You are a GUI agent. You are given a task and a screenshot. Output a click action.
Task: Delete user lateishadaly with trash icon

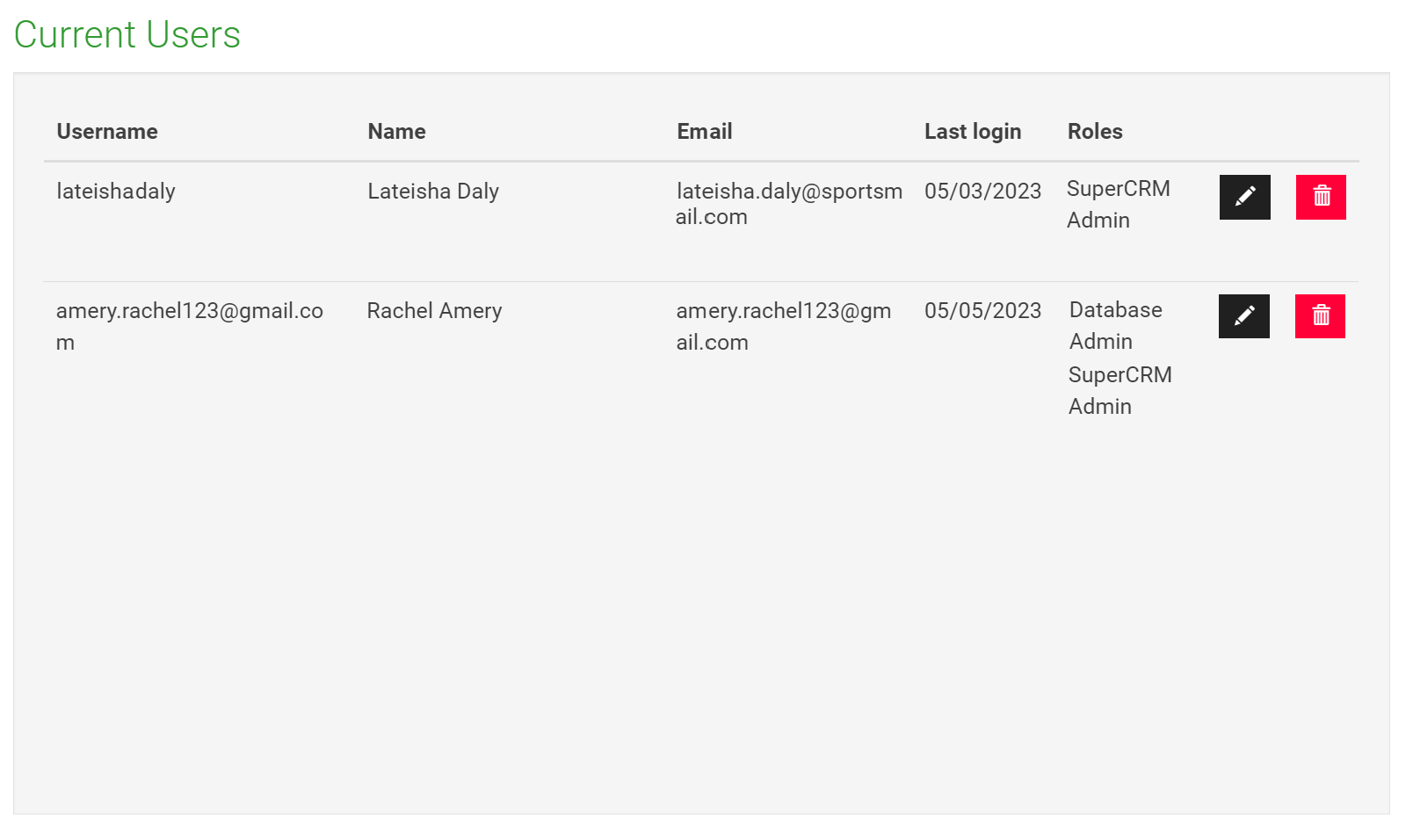tap(1321, 197)
